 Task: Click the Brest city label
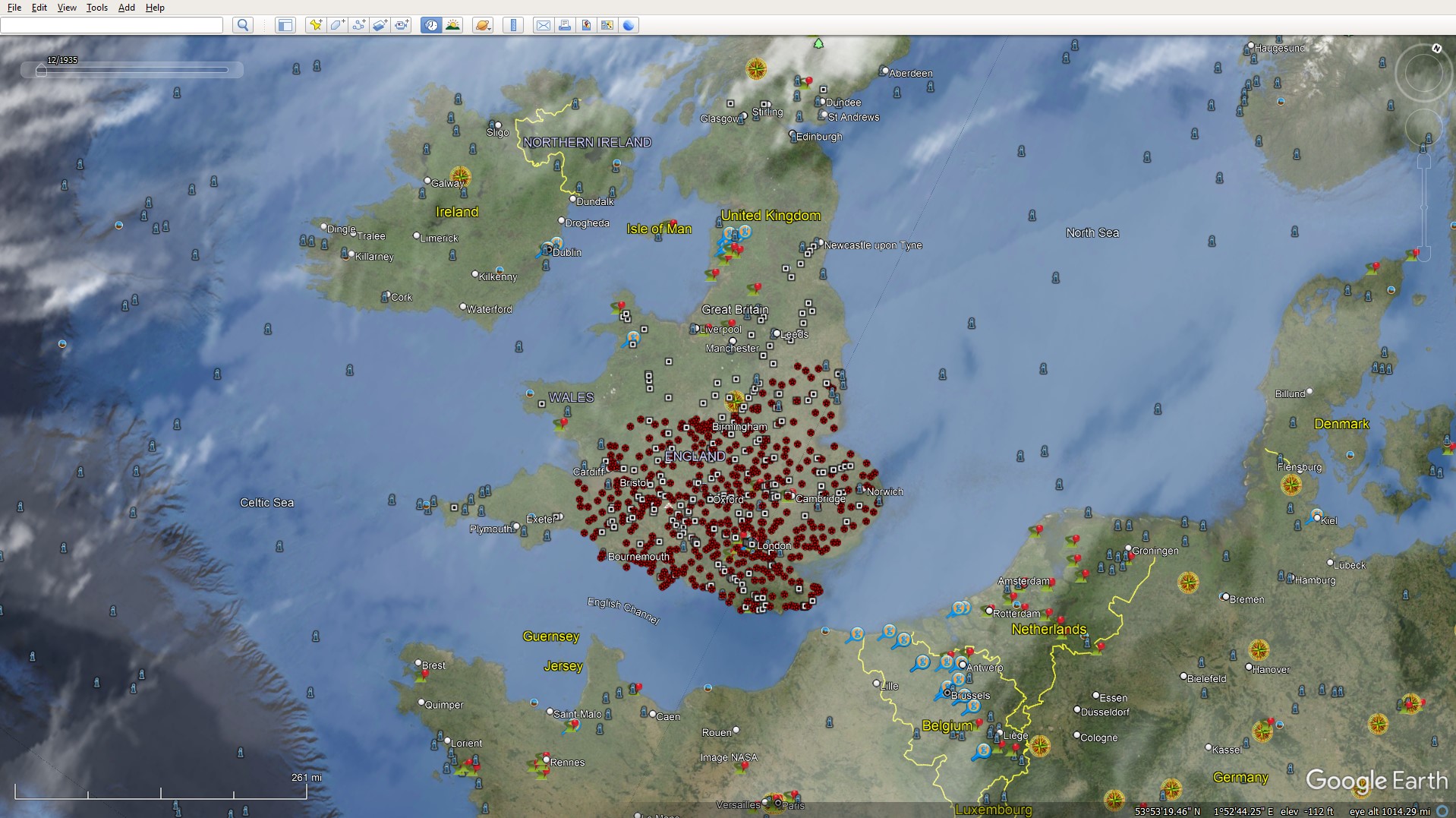(x=433, y=665)
